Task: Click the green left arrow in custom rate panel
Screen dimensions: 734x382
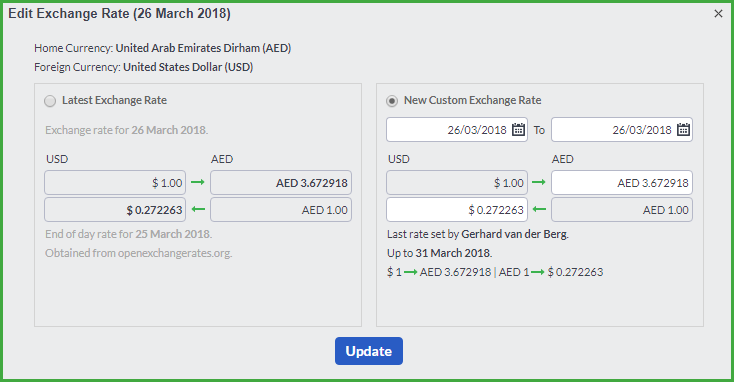Action: (539, 209)
